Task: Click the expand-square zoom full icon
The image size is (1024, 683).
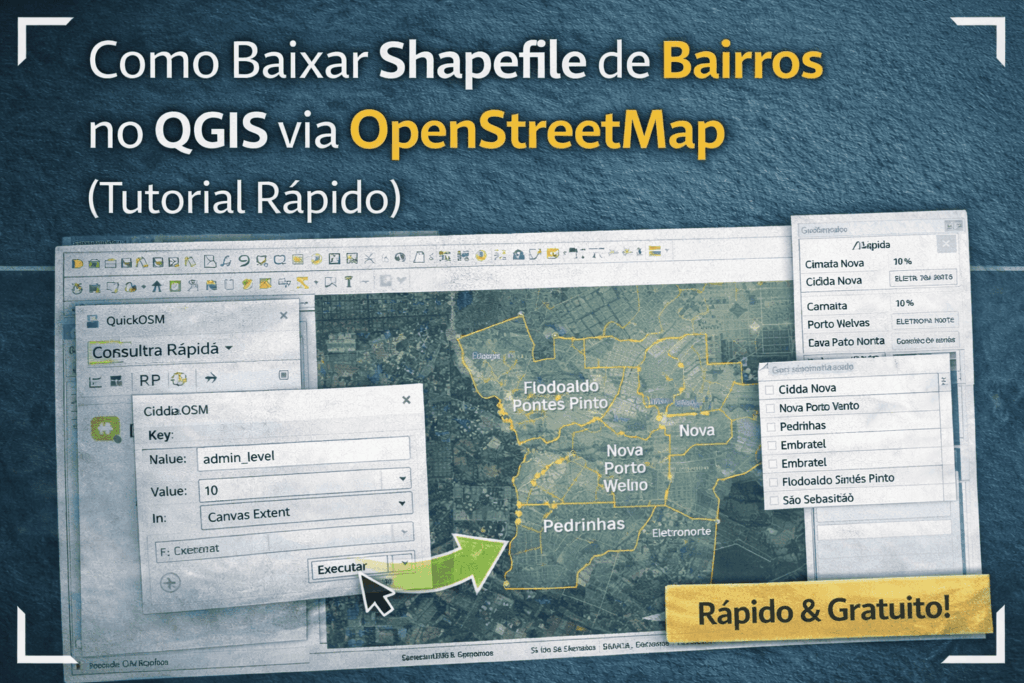Action: pyautogui.click(x=334, y=258)
